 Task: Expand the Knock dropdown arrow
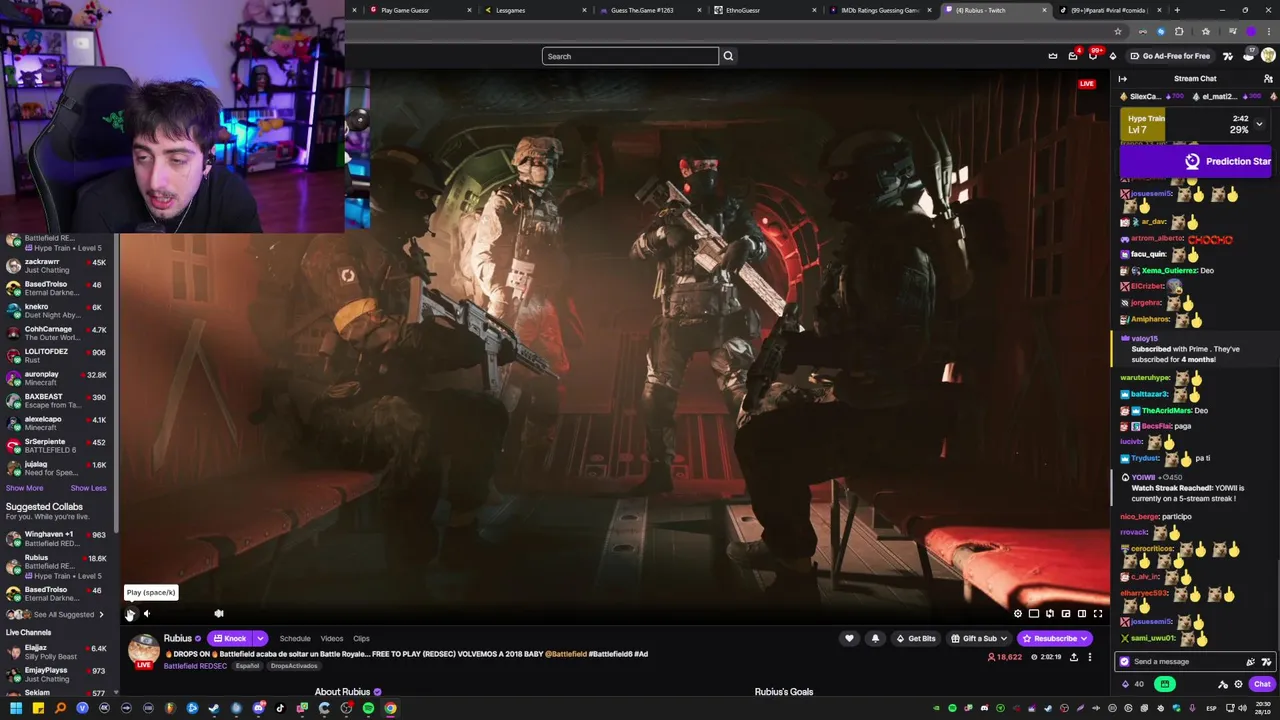tap(260, 638)
